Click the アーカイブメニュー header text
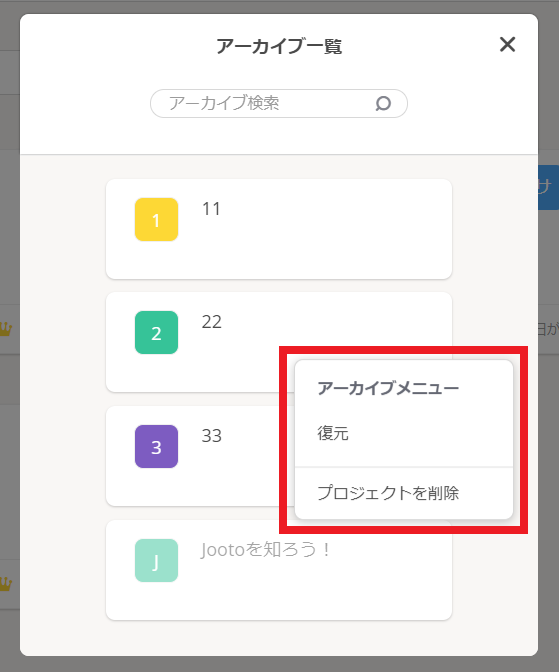559x672 pixels. [x=388, y=388]
